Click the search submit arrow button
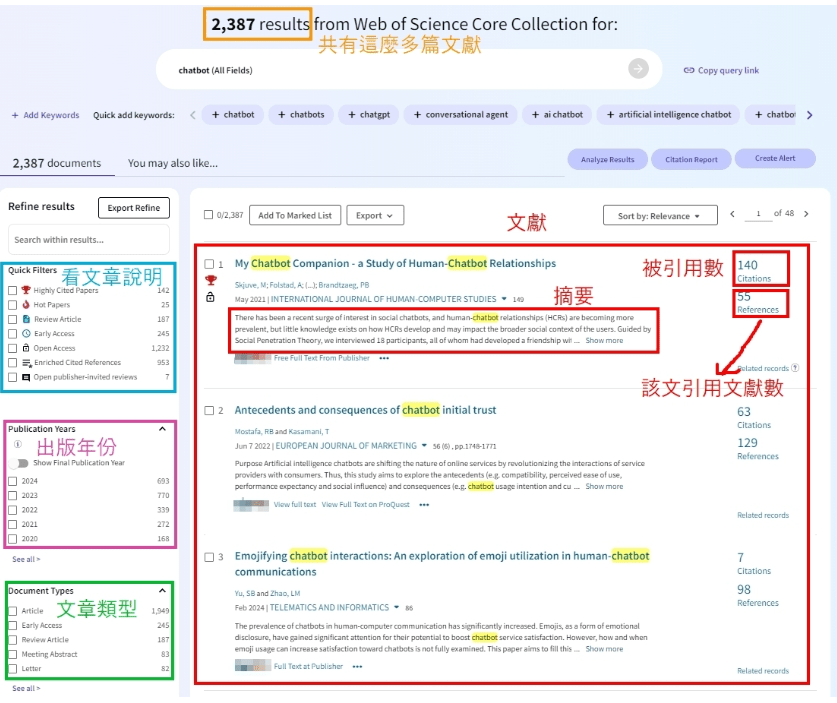Screen dimensions: 837x703 tap(638, 69)
